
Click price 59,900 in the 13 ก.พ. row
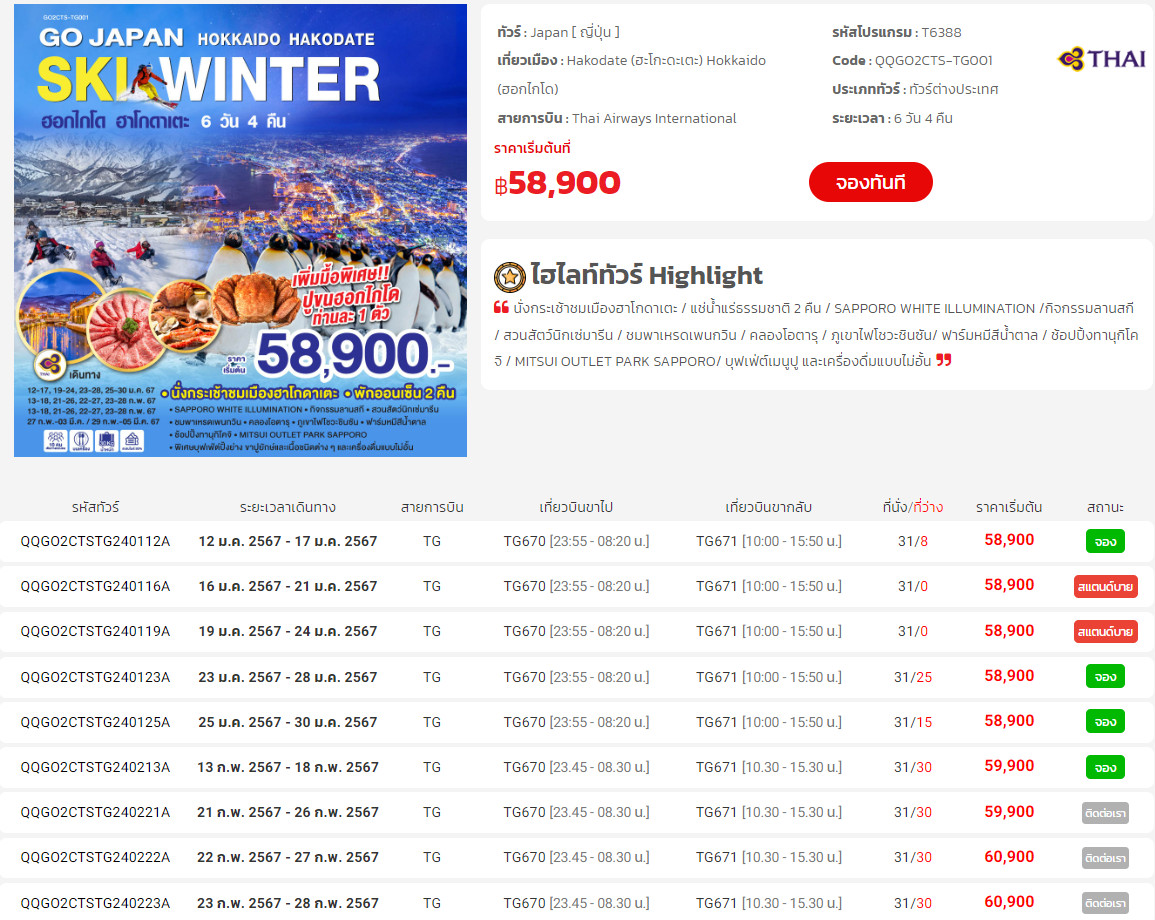1009,766
